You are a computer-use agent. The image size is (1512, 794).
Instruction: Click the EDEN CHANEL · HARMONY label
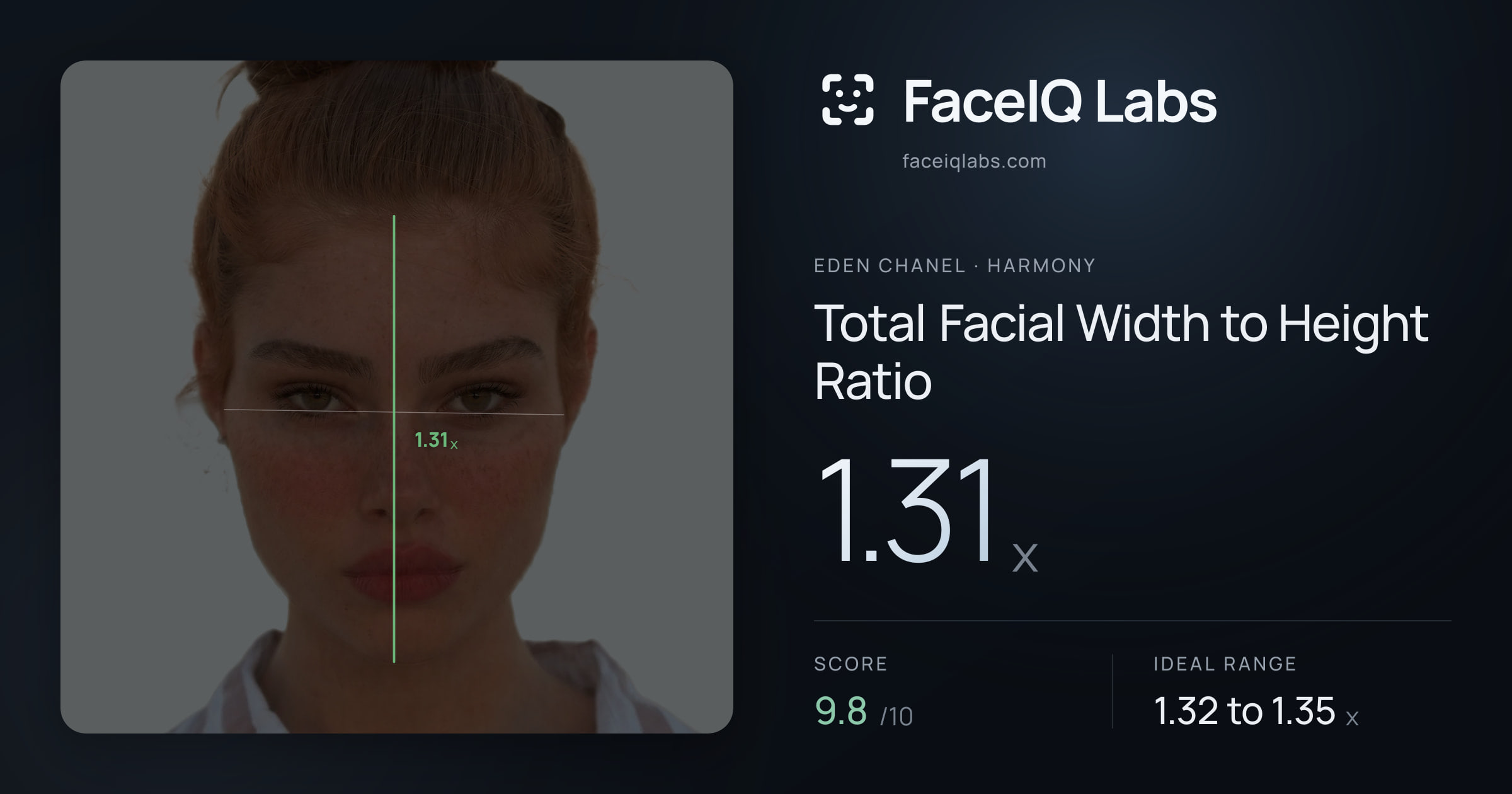point(954,265)
